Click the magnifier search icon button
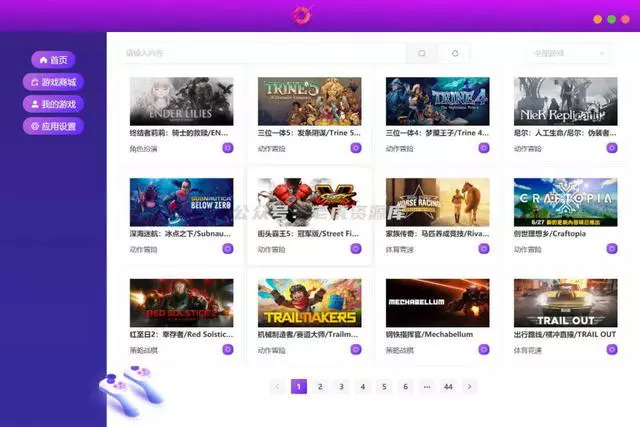This screenshot has width=640, height=427. pos(422,53)
